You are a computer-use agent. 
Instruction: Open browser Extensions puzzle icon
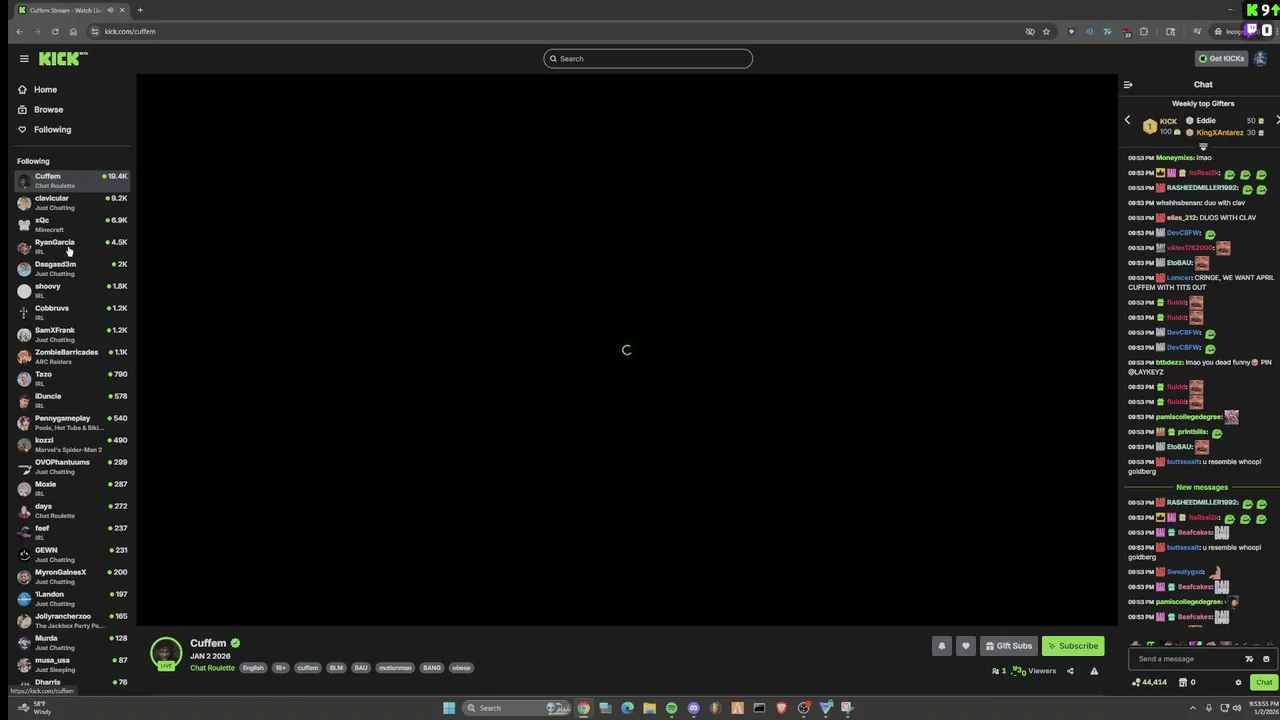(1144, 32)
